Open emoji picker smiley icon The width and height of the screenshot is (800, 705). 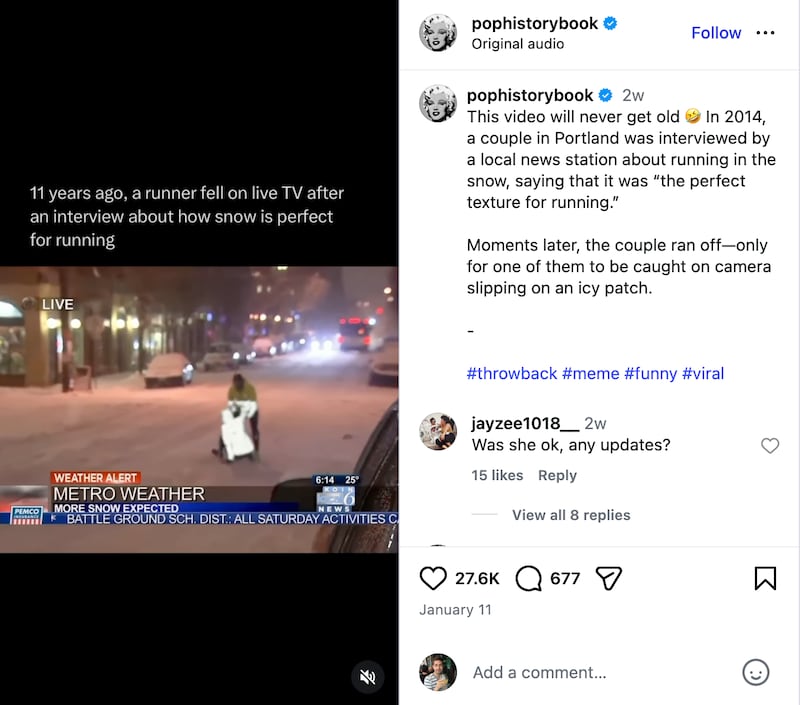755,672
